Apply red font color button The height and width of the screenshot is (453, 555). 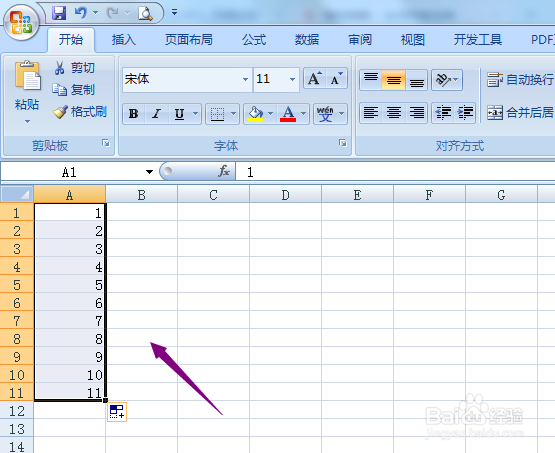point(288,114)
